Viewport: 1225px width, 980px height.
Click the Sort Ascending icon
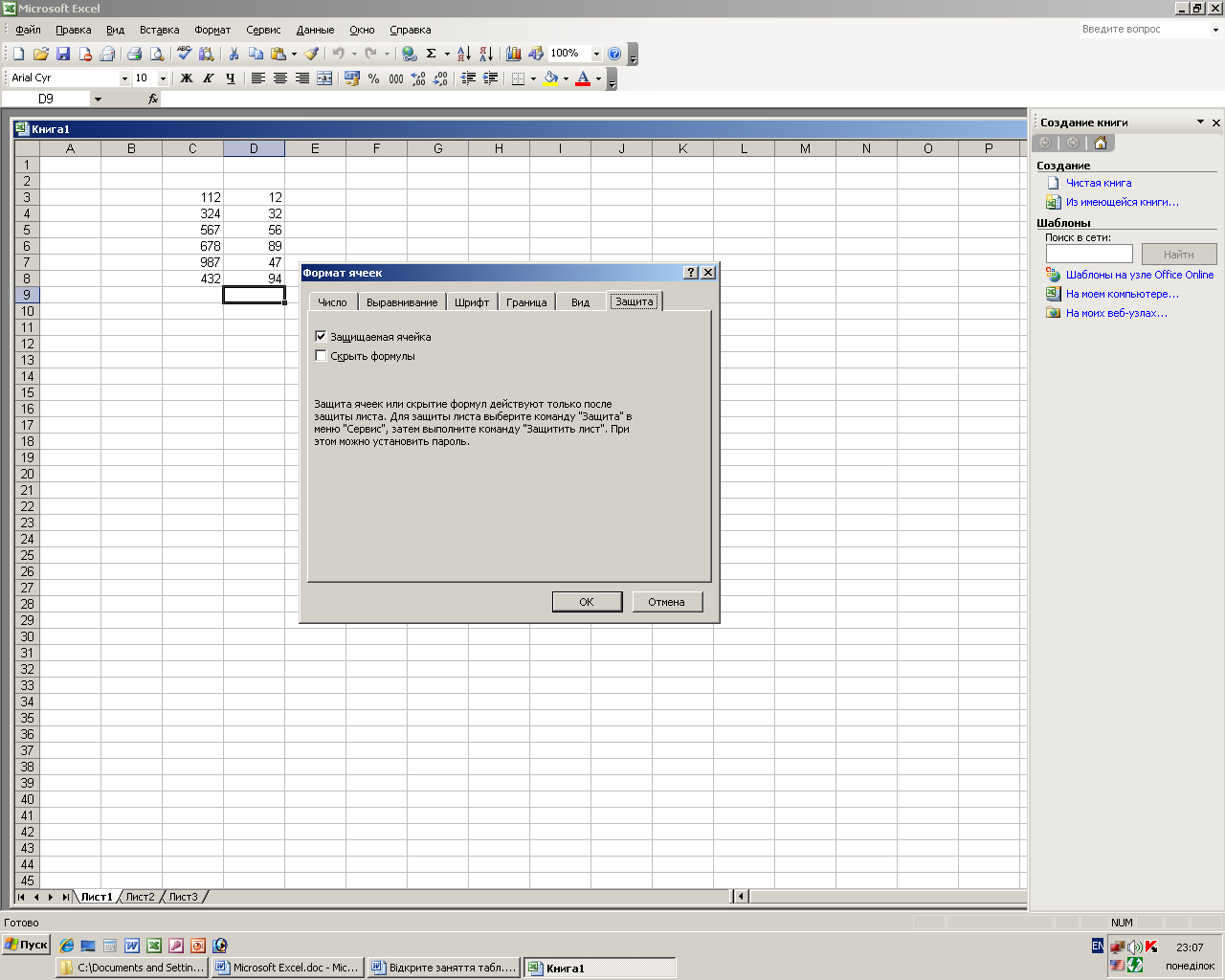[x=463, y=54]
